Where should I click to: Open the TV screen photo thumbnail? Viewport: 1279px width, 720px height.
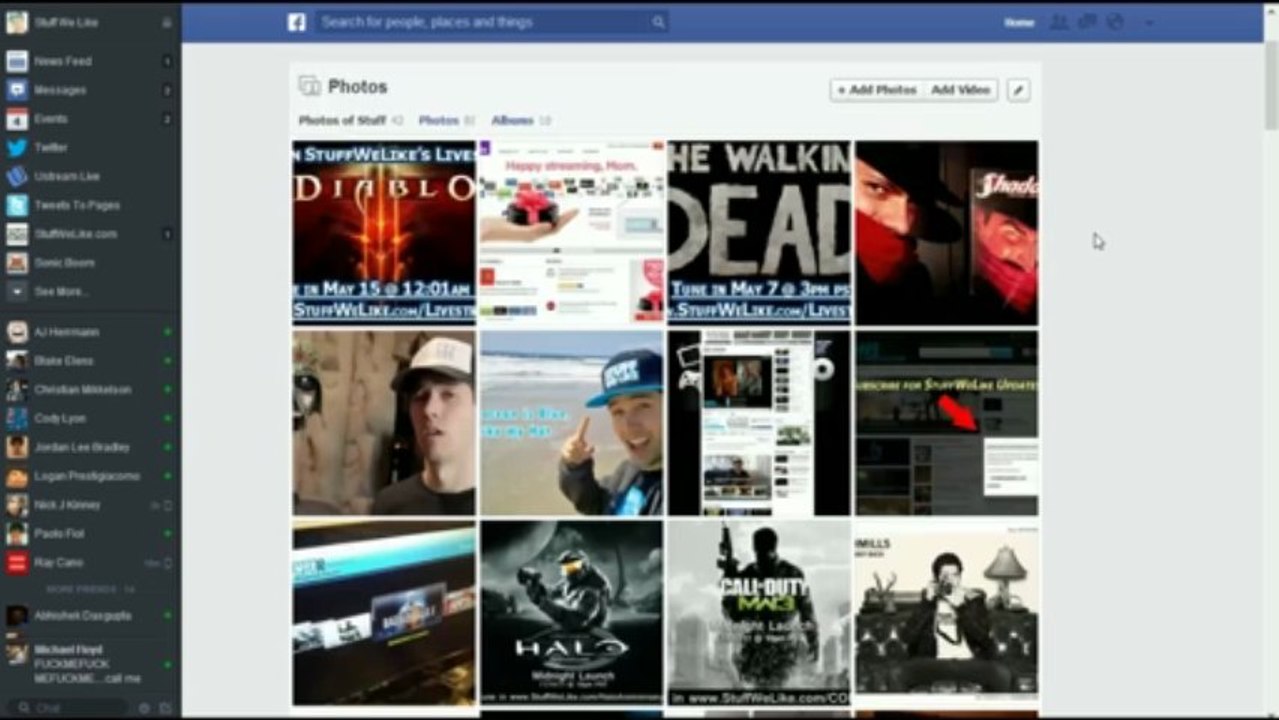383,612
